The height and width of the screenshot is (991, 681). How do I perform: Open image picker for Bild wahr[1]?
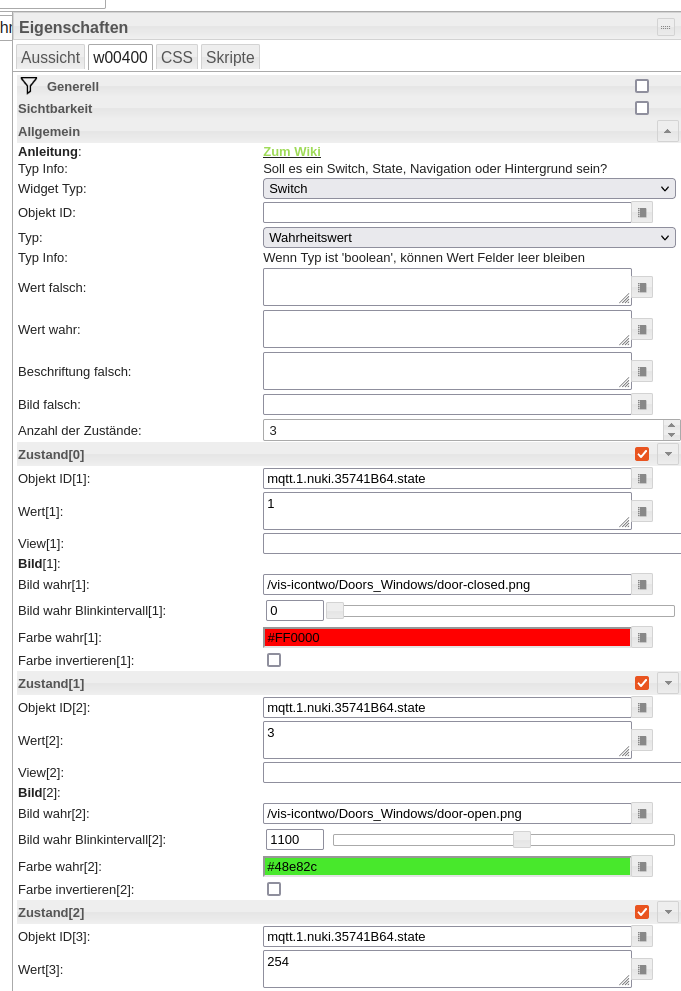click(x=642, y=585)
